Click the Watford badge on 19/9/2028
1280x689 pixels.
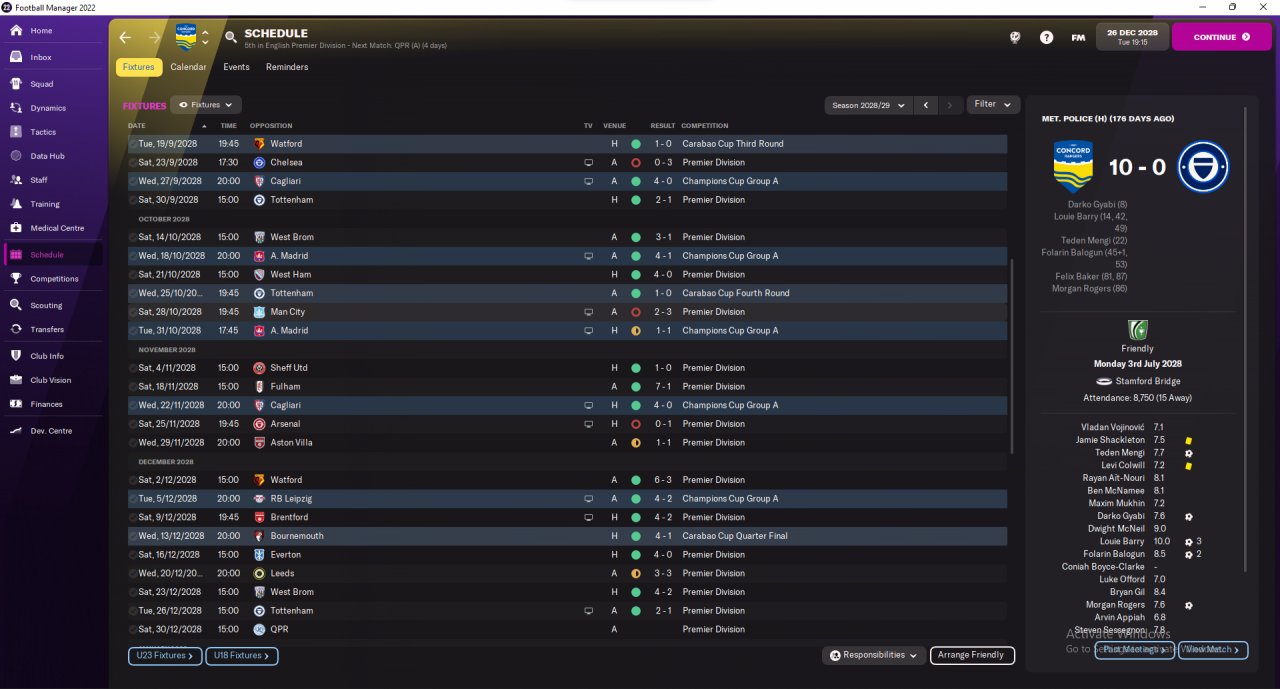[x=259, y=144]
